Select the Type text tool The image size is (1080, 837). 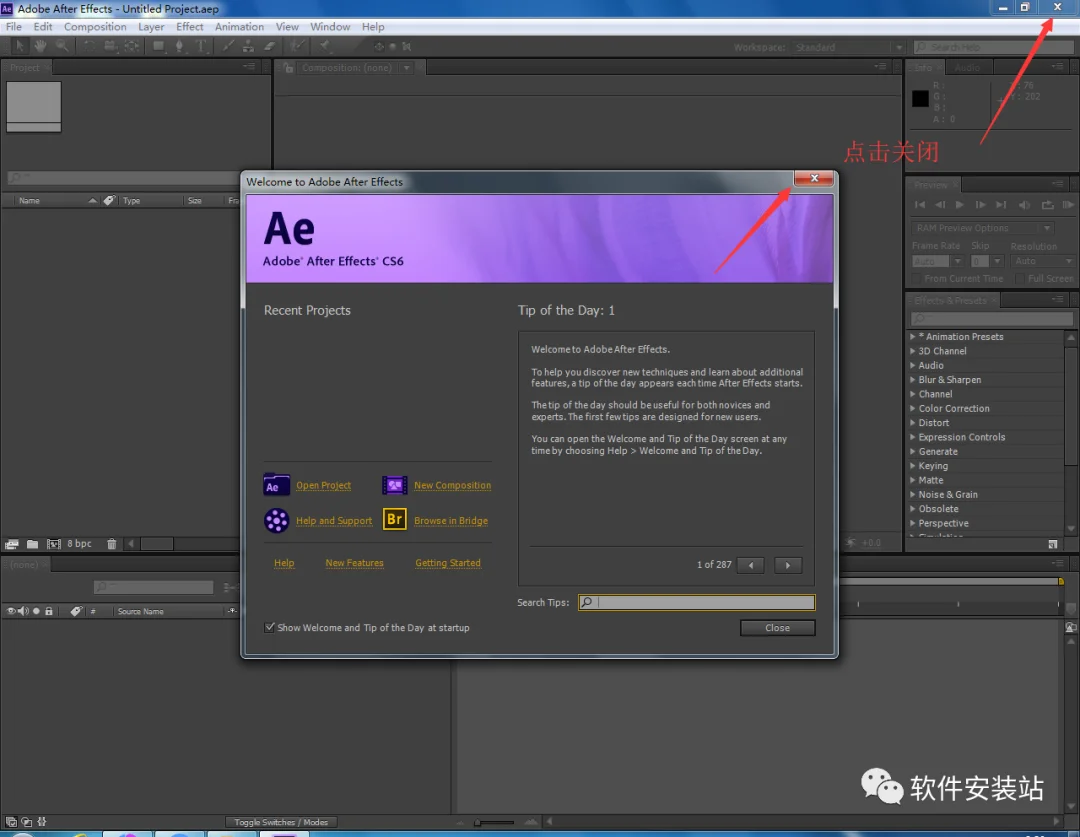click(201, 46)
